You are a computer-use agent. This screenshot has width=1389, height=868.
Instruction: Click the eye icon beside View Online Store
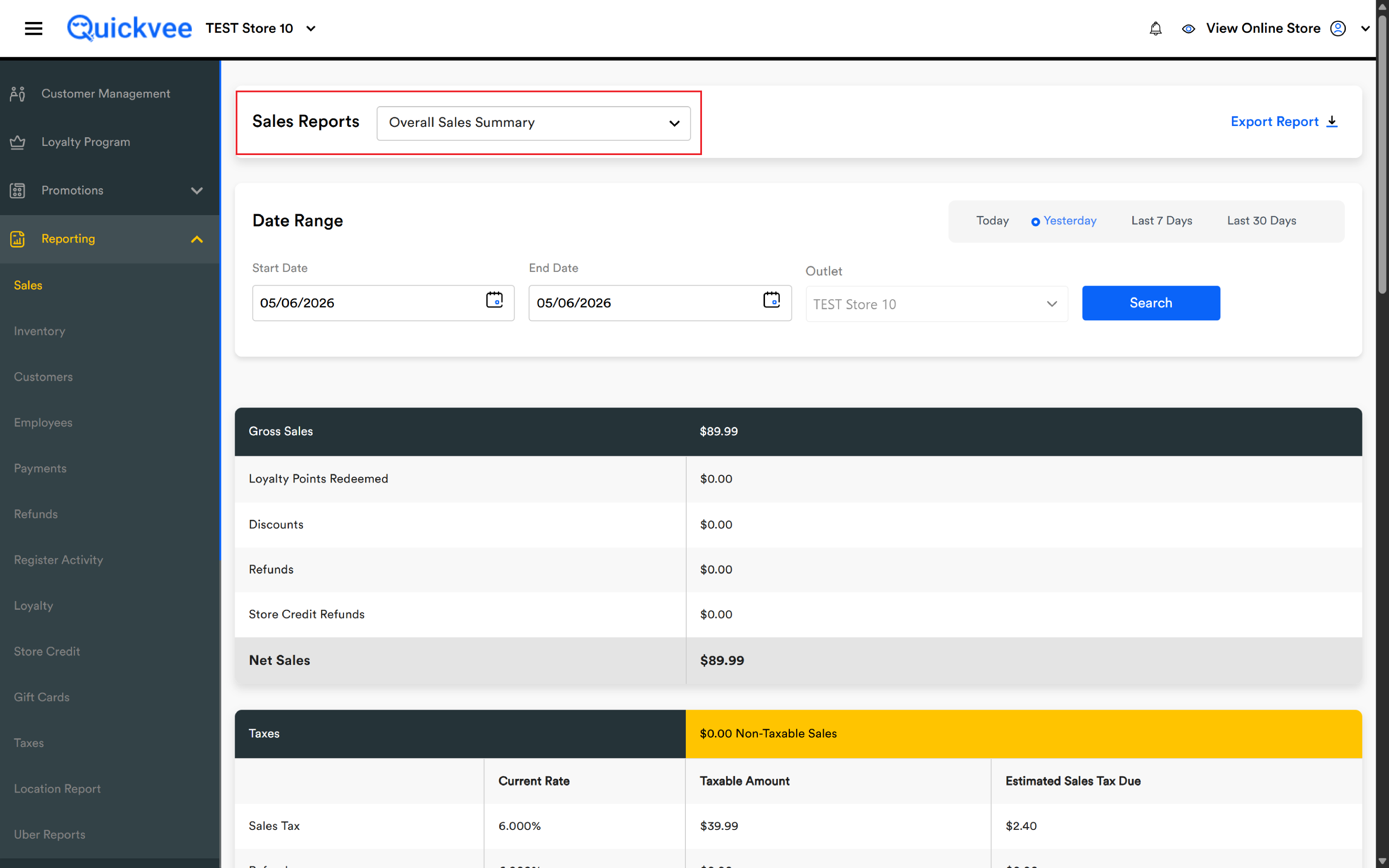pos(1188,29)
